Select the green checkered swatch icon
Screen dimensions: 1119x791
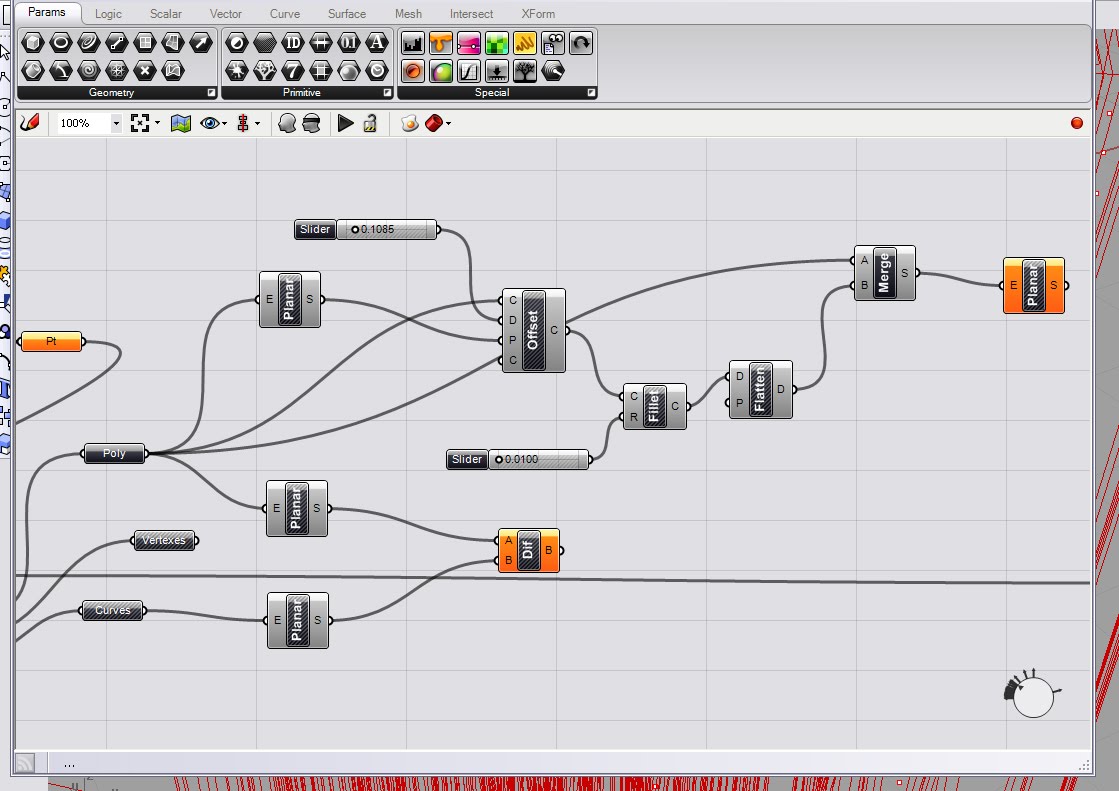tap(497, 44)
